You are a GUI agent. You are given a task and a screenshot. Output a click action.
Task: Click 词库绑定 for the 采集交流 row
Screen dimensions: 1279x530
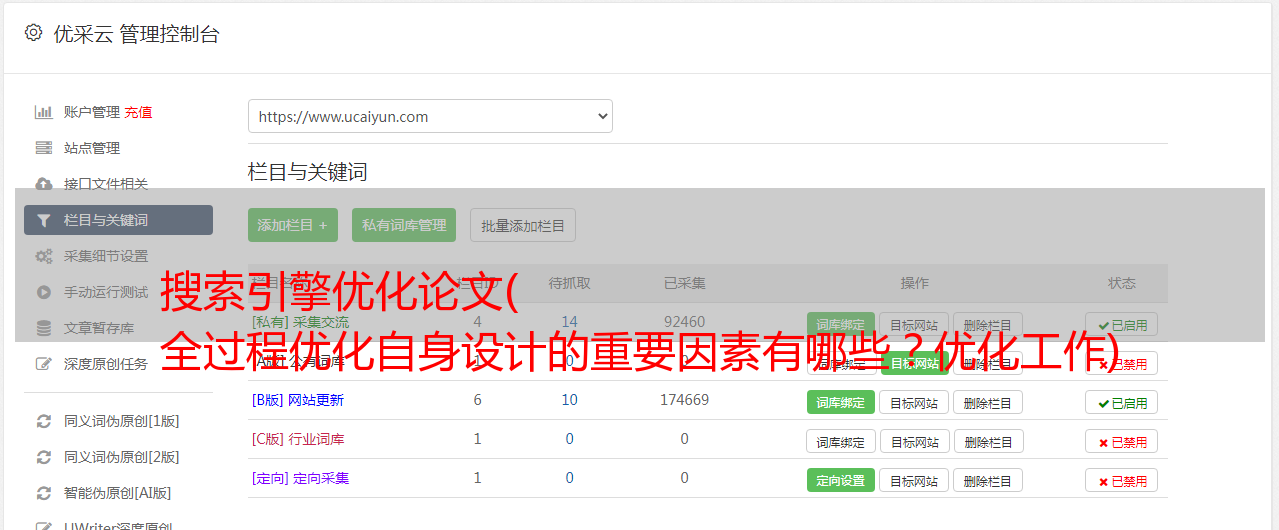pyautogui.click(x=841, y=325)
